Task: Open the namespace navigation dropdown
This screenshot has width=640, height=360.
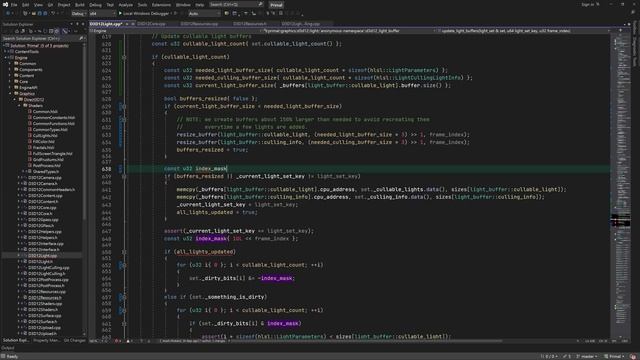Action: (348, 31)
